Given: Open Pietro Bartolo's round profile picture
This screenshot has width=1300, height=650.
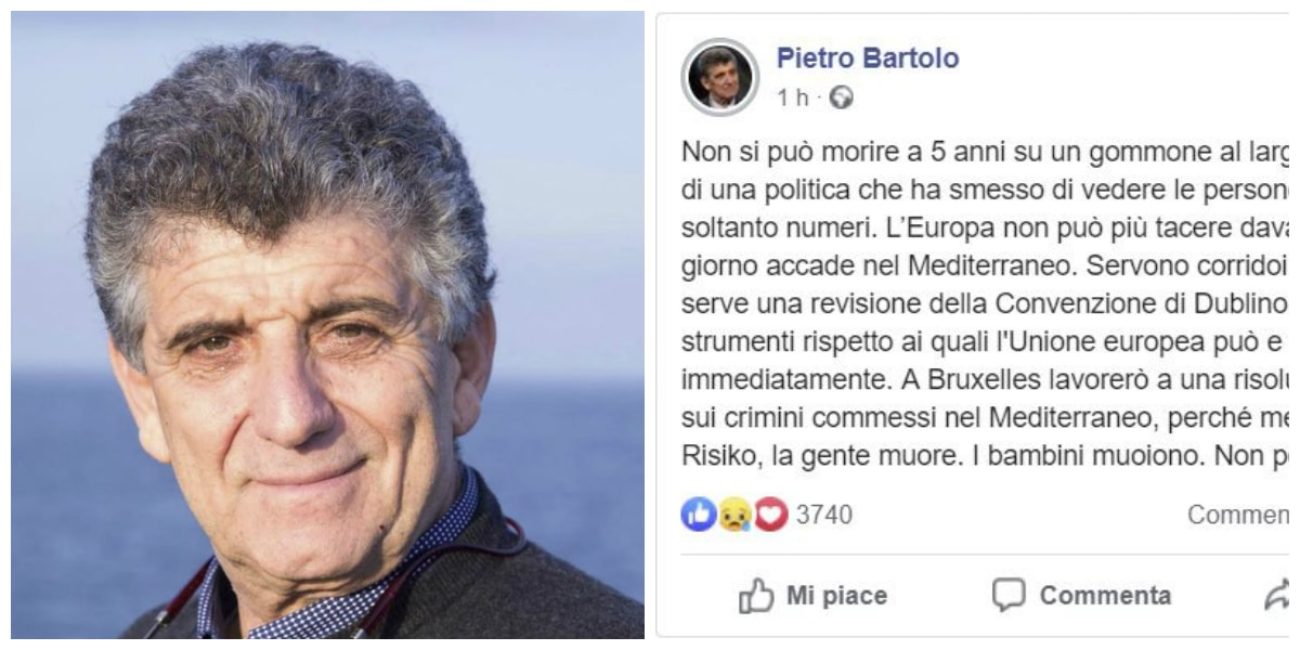Looking at the screenshot, I should pyautogui.click(x=720, y=77).
